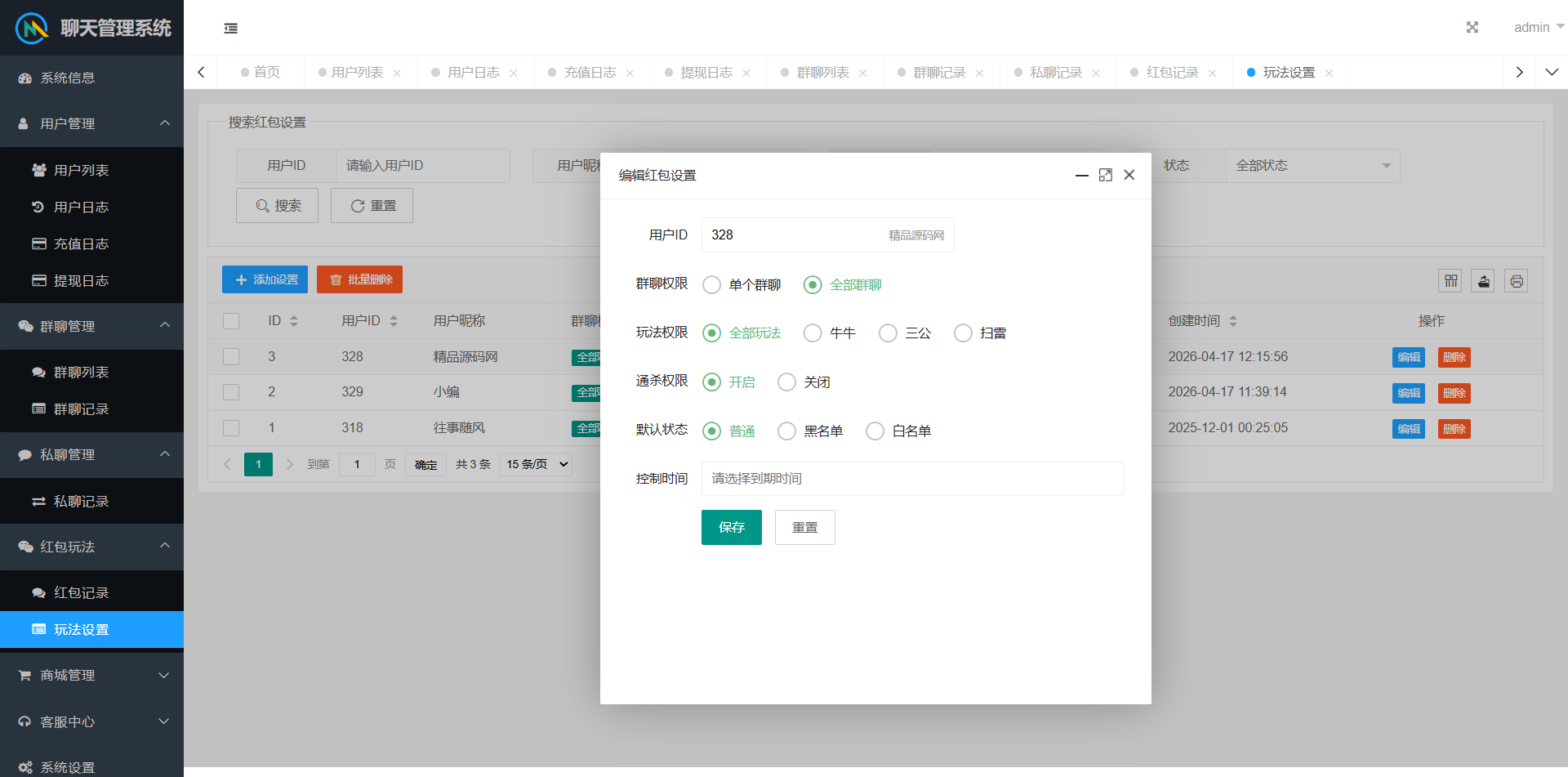Click the export table icon
1568x777 pixels.
point(1483,281)
